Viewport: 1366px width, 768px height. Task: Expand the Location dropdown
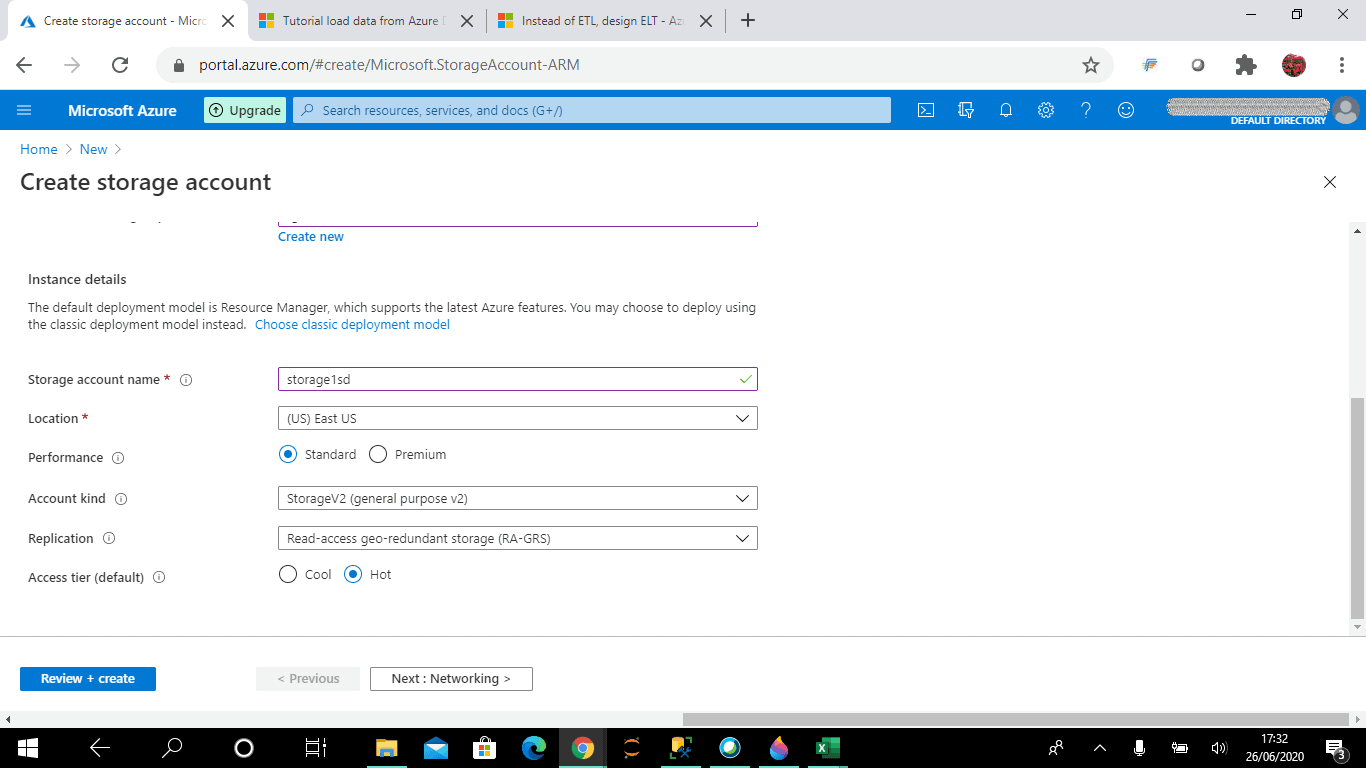point(517,418)
